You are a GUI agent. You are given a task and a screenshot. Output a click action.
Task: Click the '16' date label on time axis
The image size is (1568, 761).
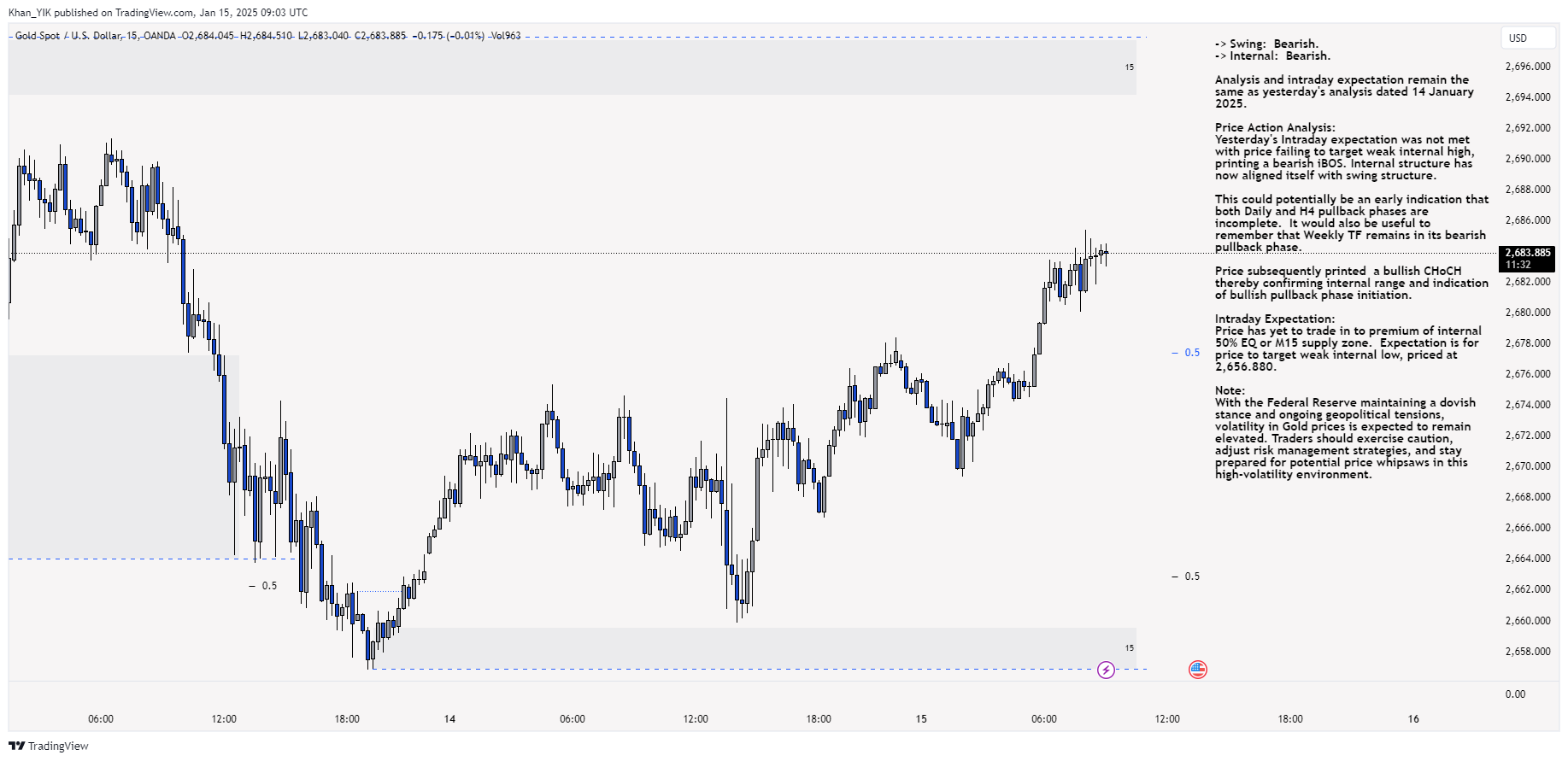pyautogui.click(x=1413, y=719)
